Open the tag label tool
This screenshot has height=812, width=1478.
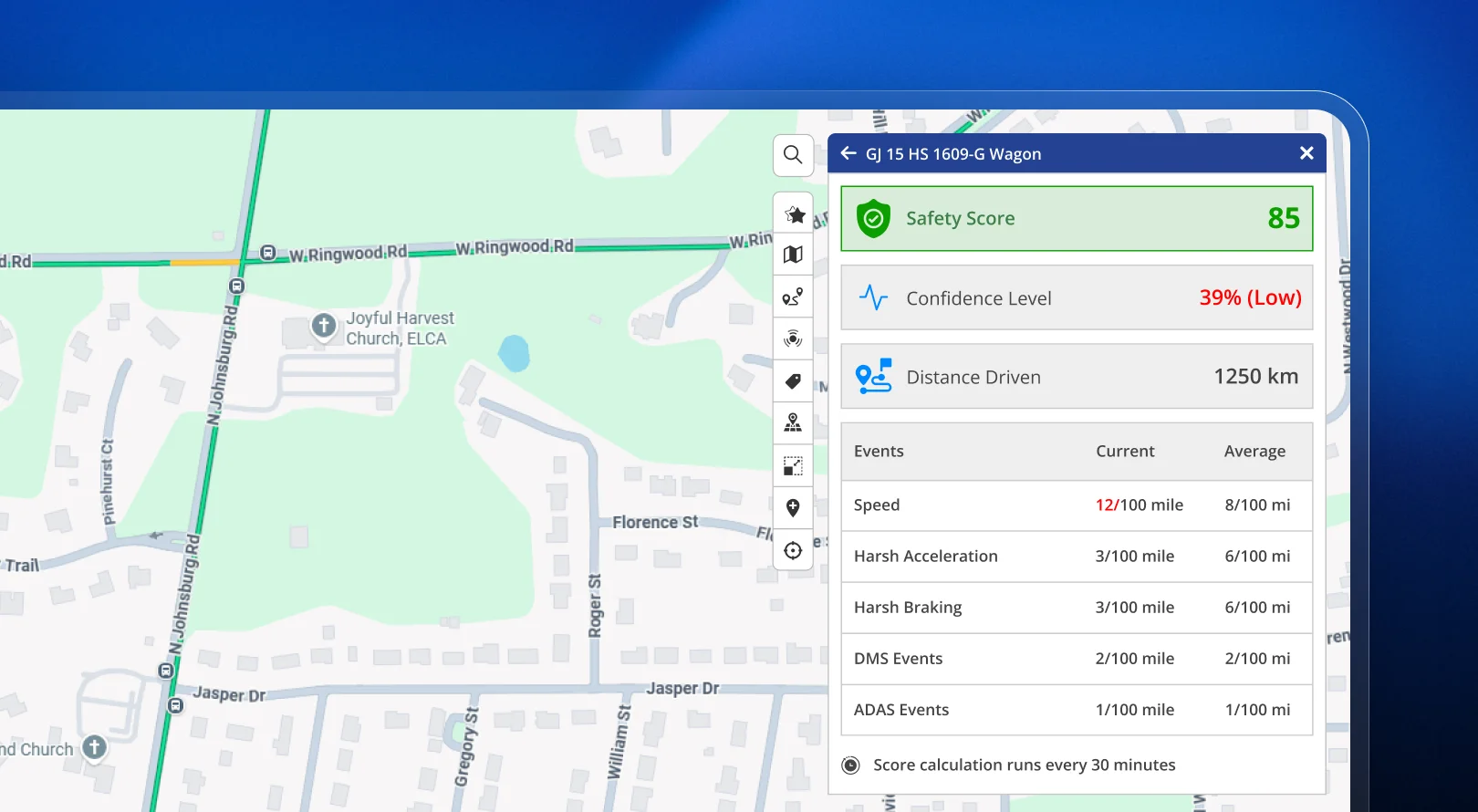point(794,381)
